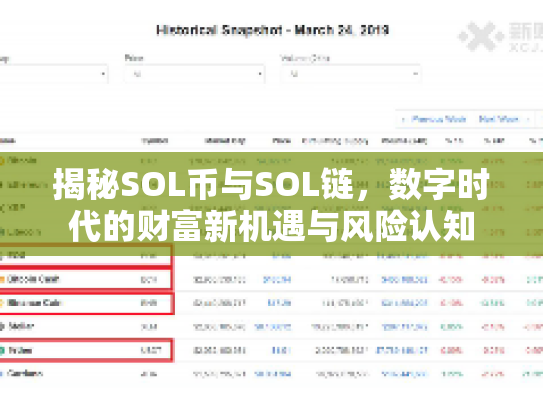Open Binance Coin 24h volume link
This screenshot has height=408, width=543.
pyautogui.click(x=404, y=303)
